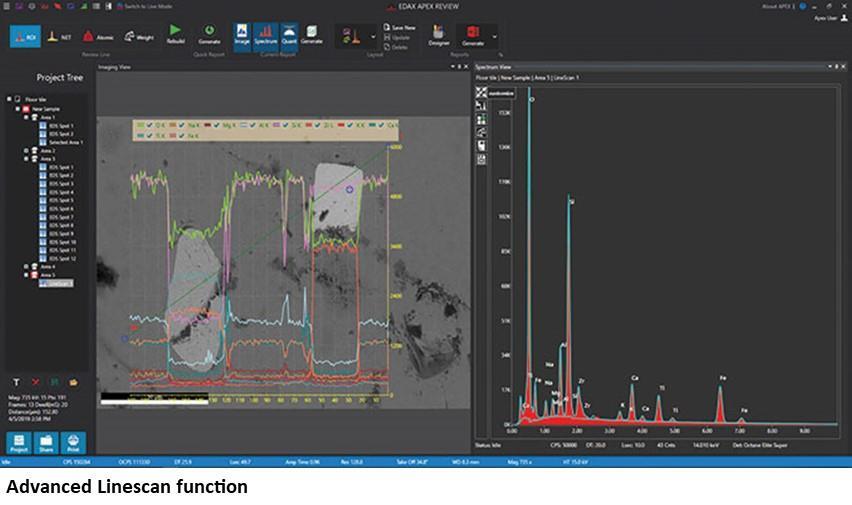Image resolution: width=852 pixels, height=505 pixels.
Task: Click Save New layout
Action: (399, 27)
